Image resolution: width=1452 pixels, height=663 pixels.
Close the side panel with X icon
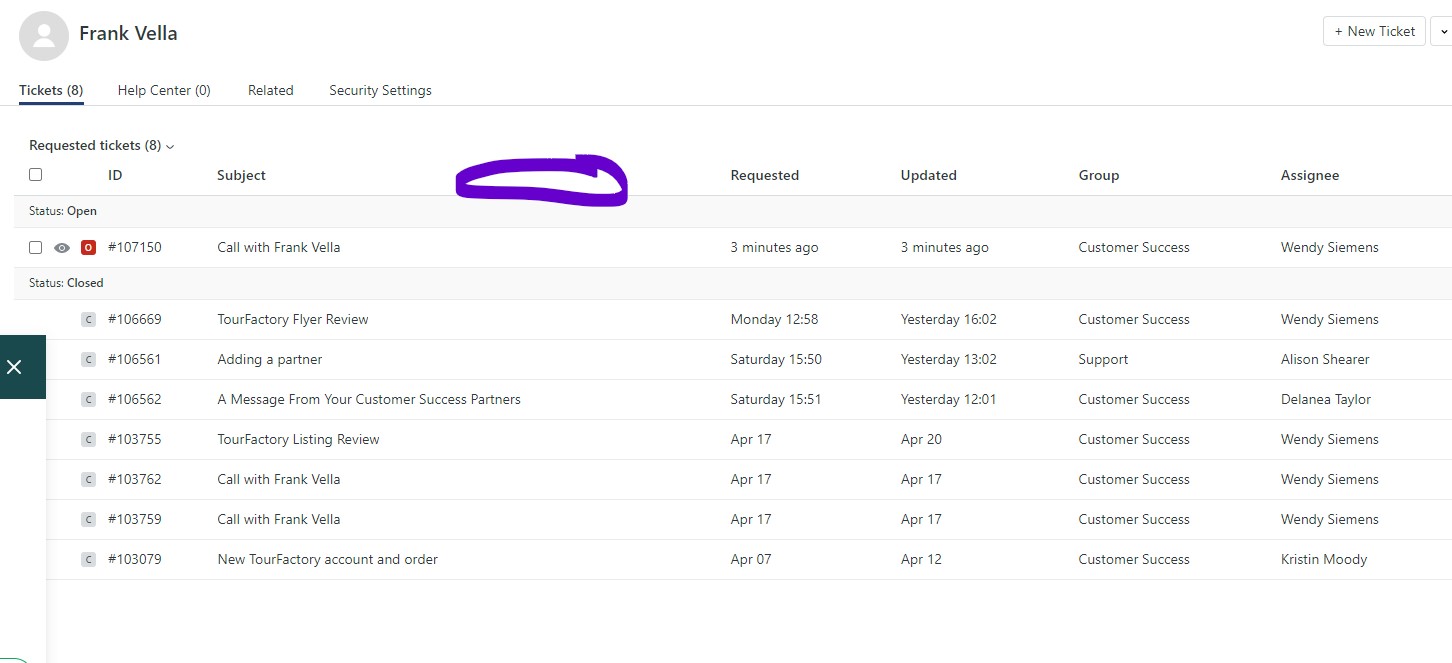point(15,367)
